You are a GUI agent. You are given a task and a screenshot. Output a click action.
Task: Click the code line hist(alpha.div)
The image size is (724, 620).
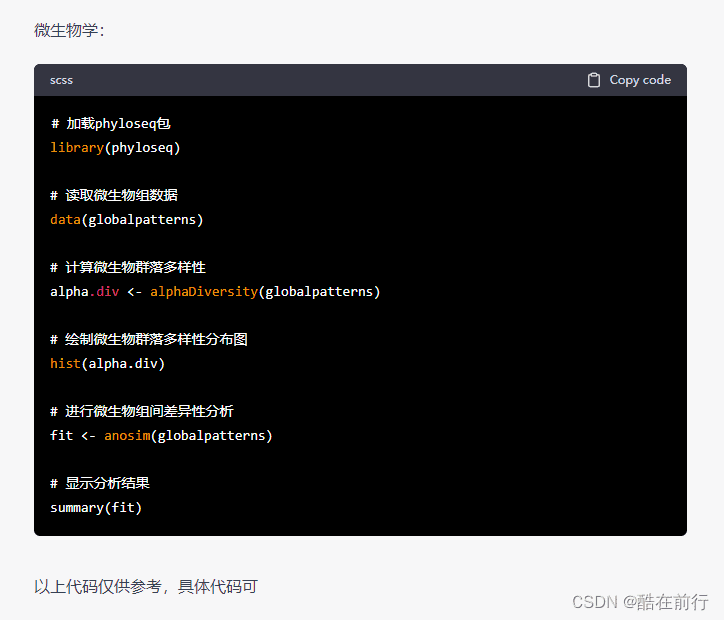point(107,364)
